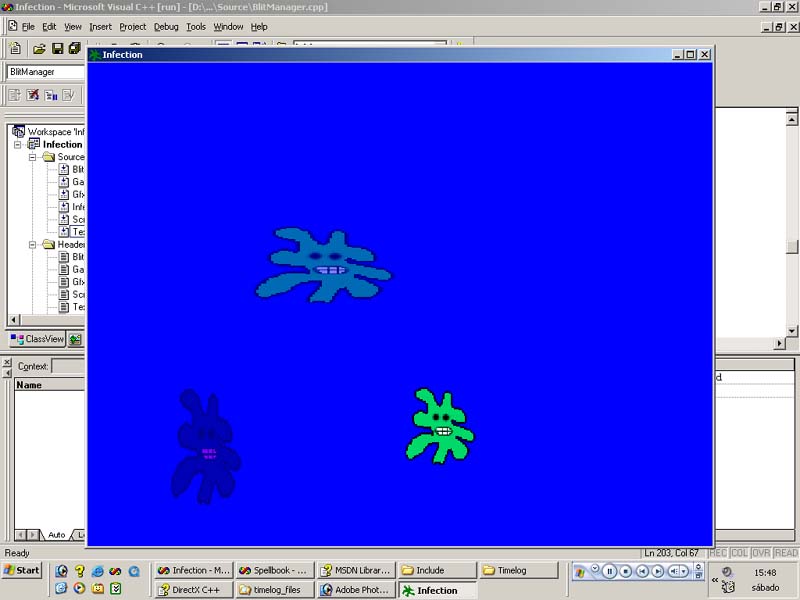Open the Debug menu
Viewport: 800px width, 600px height.
(166, 27)
